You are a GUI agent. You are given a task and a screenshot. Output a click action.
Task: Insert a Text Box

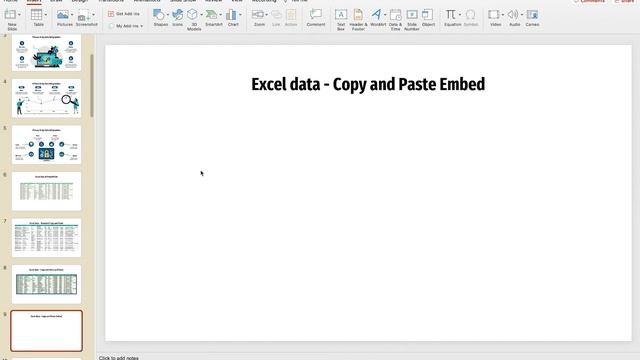341,15
